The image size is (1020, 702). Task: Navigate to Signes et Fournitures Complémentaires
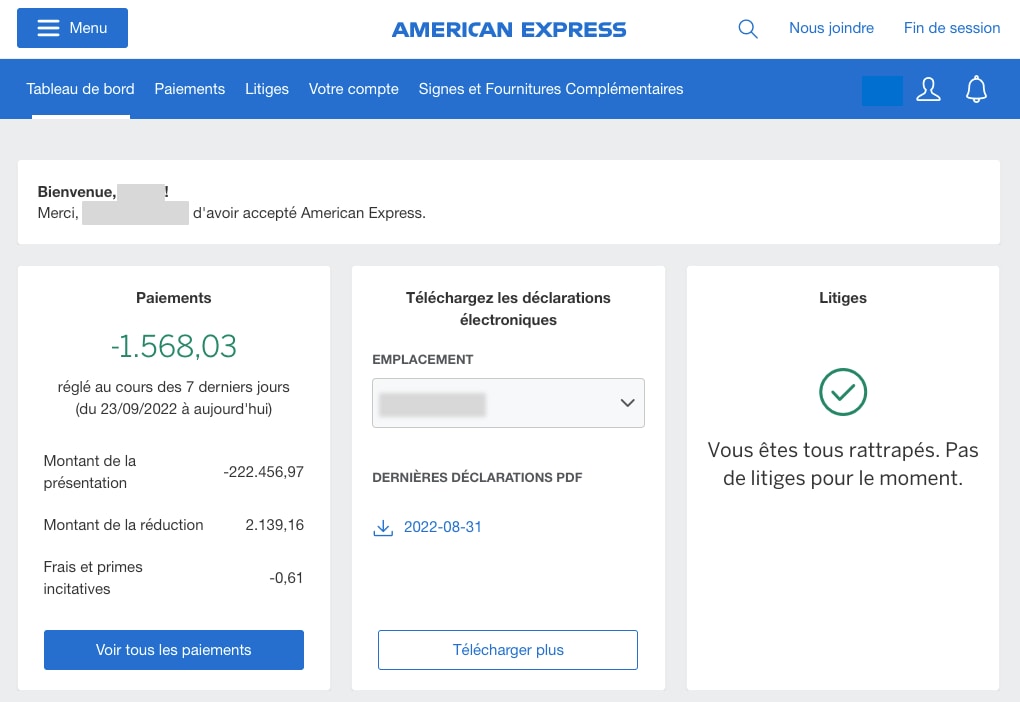pos(551,89)
